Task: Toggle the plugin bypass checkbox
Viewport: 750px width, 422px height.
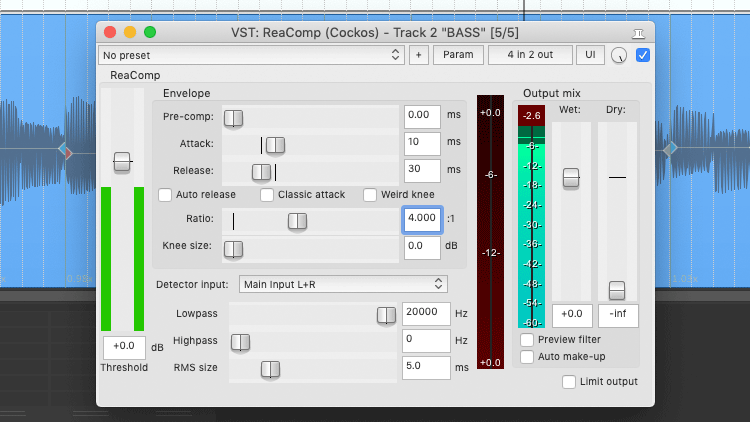Action: (643, 55)
